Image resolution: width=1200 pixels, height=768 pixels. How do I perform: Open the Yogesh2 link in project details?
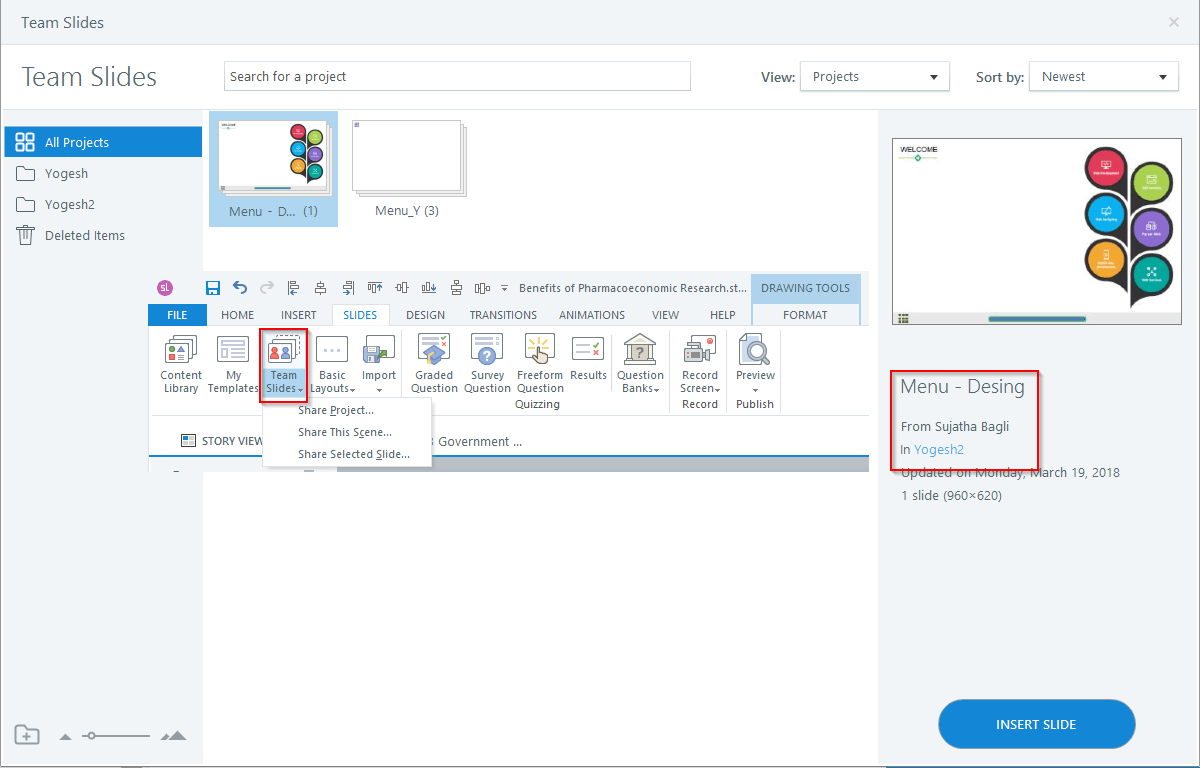(x=939, y=449)
